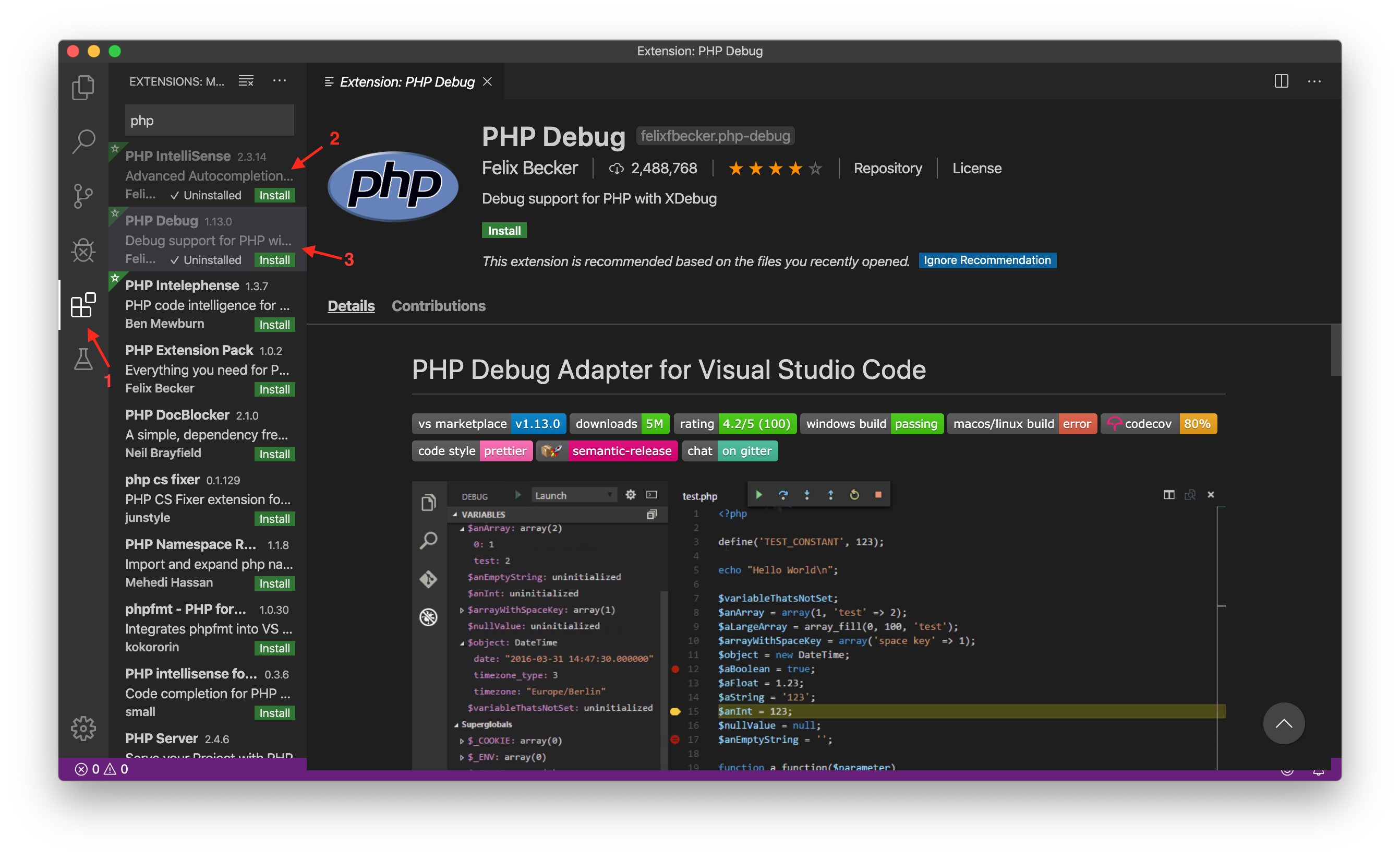Click the step over icon in README screenshot
This screenshot has width=1400, height=858.
coord(783,495)
